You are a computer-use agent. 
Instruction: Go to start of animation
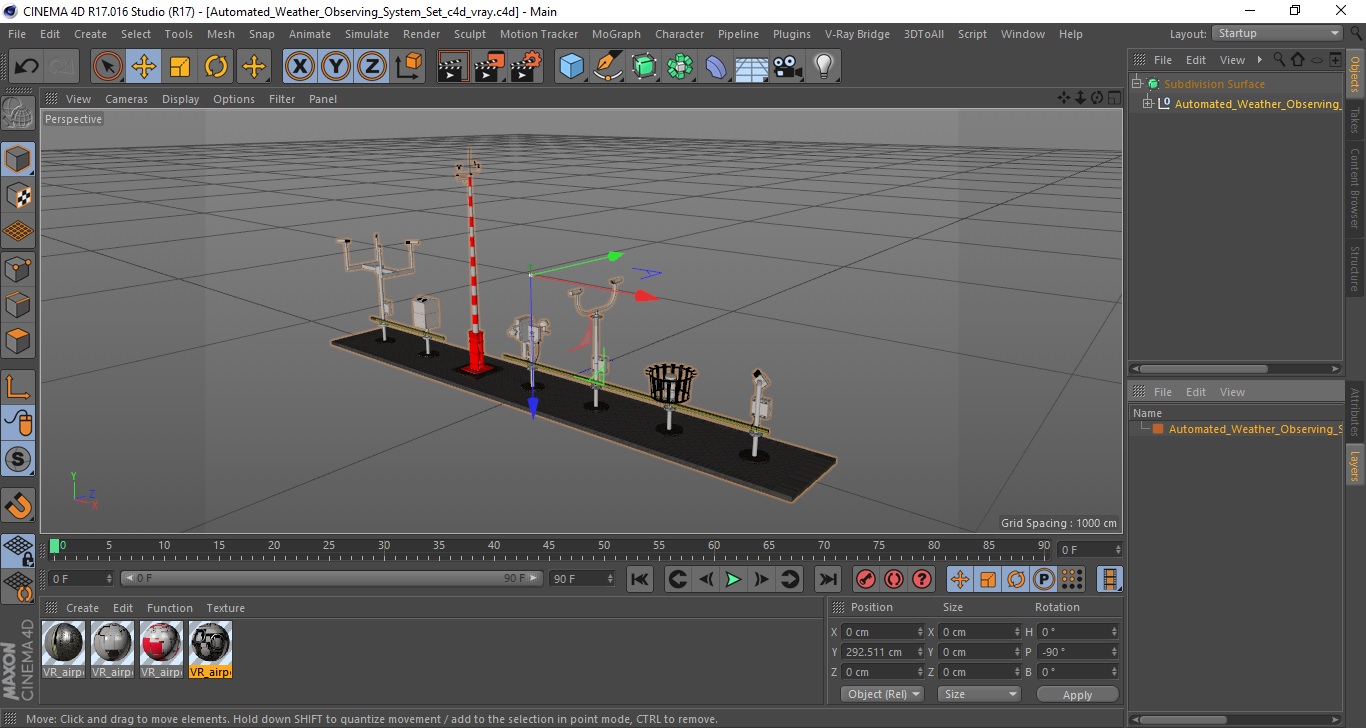pos(640,579)
